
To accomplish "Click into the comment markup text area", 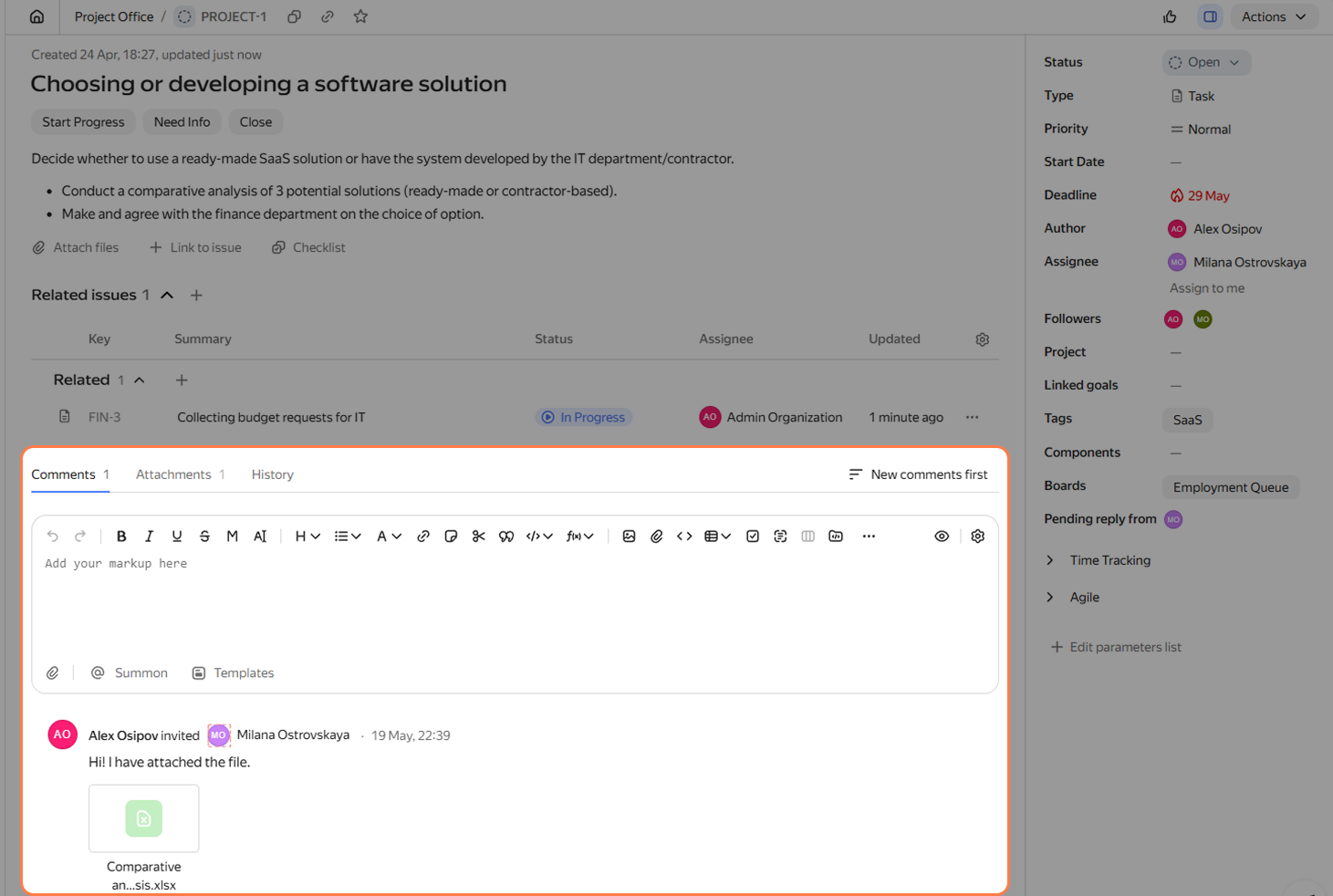I will tap(515, 602).
